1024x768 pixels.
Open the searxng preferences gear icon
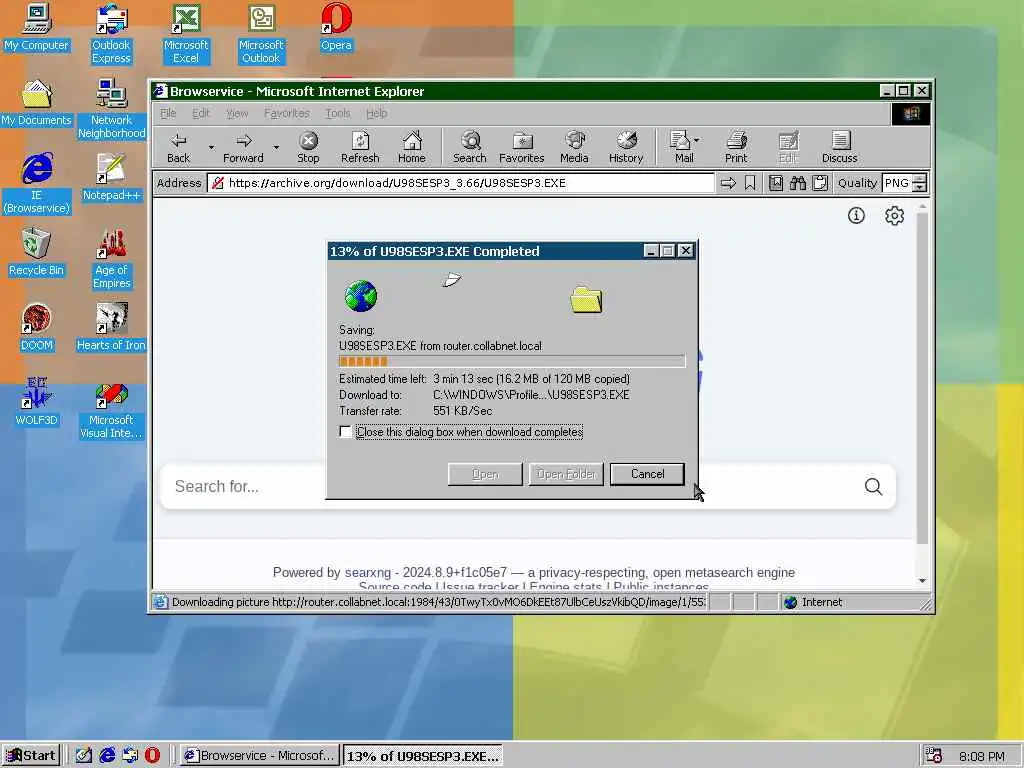click(894, 216)
